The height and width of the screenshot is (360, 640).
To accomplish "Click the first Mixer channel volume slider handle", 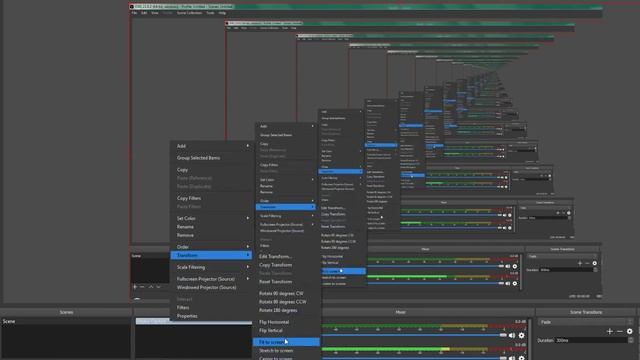I will (503, 335).
